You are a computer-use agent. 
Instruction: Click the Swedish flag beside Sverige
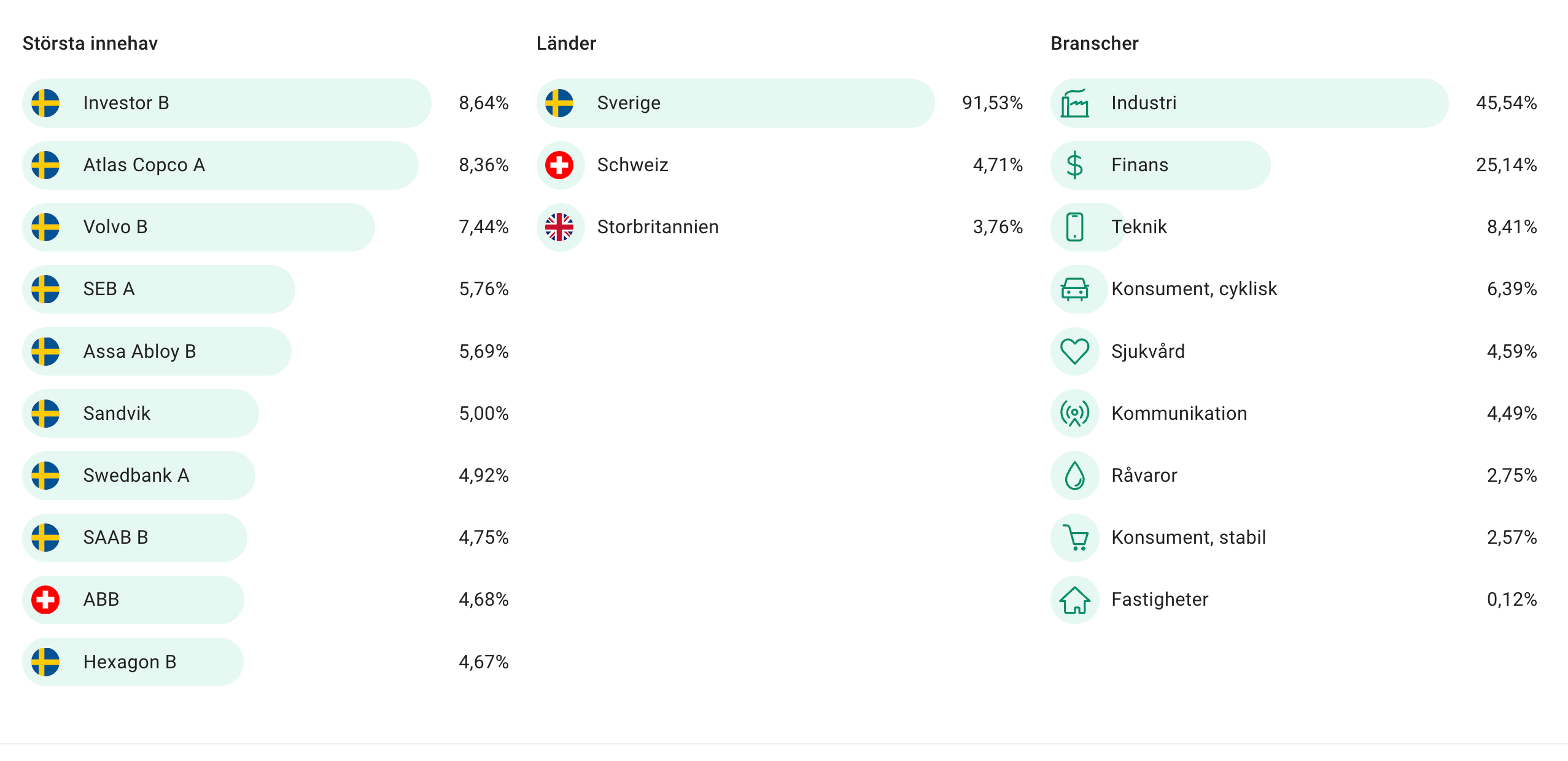[559, 103]
